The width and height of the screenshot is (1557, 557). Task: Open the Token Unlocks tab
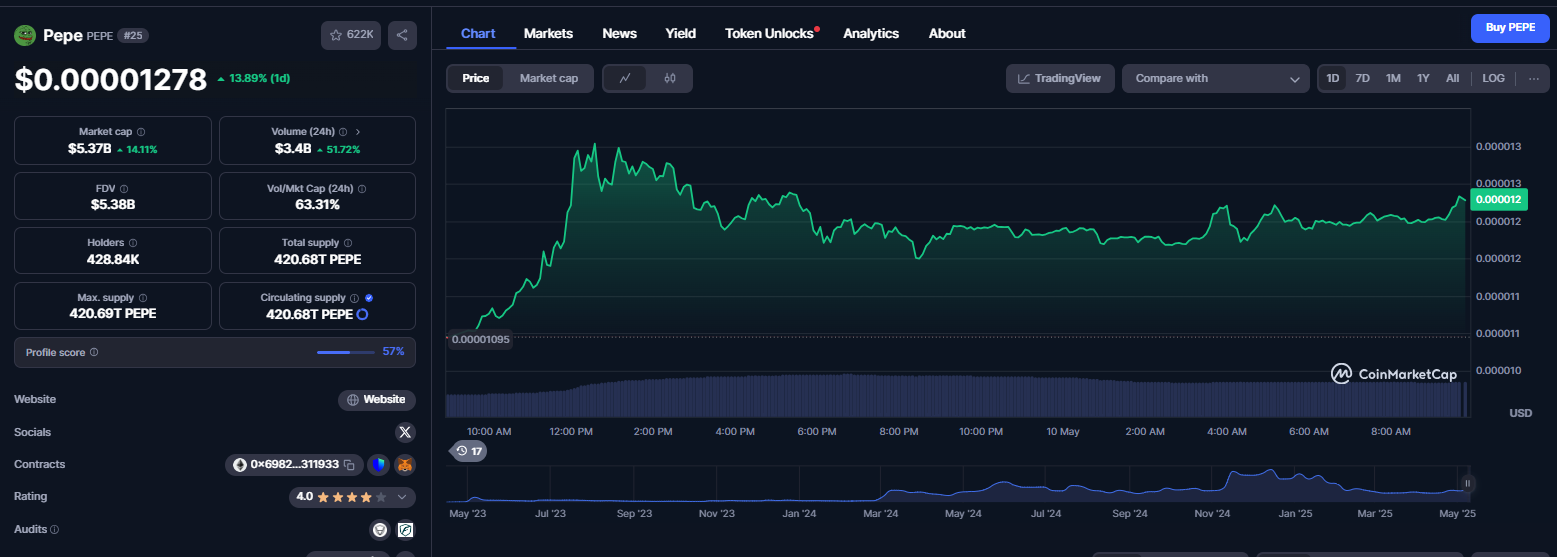[770, 33]
